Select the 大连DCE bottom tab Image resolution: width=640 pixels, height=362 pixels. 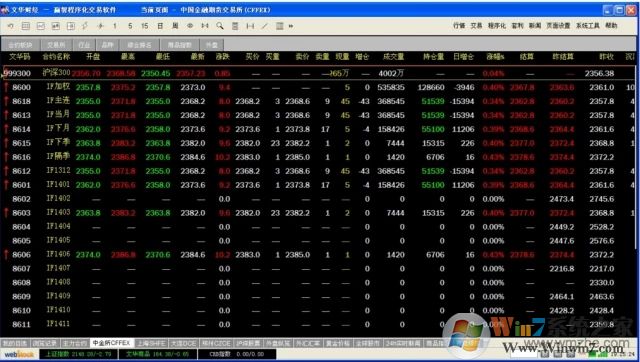183,343
